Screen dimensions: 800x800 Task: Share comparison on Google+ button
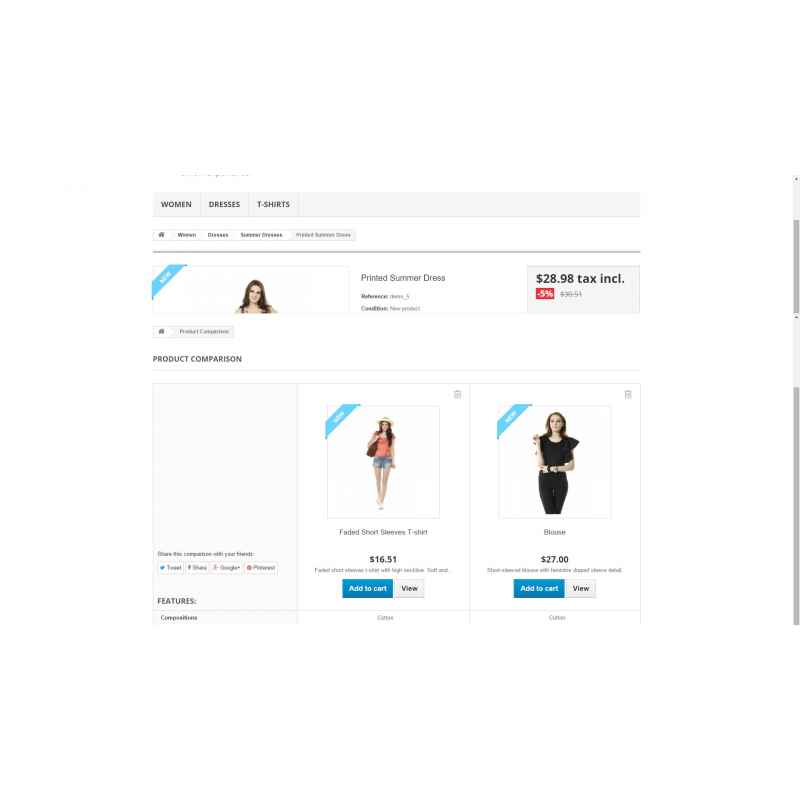pos(227,567)
